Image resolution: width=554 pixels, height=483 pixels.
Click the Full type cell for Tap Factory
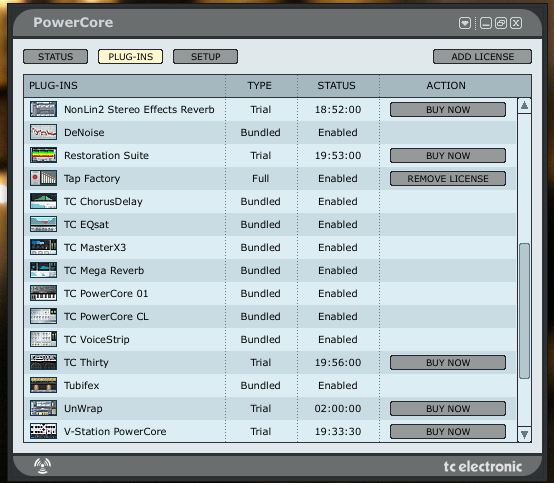(260, 178)
